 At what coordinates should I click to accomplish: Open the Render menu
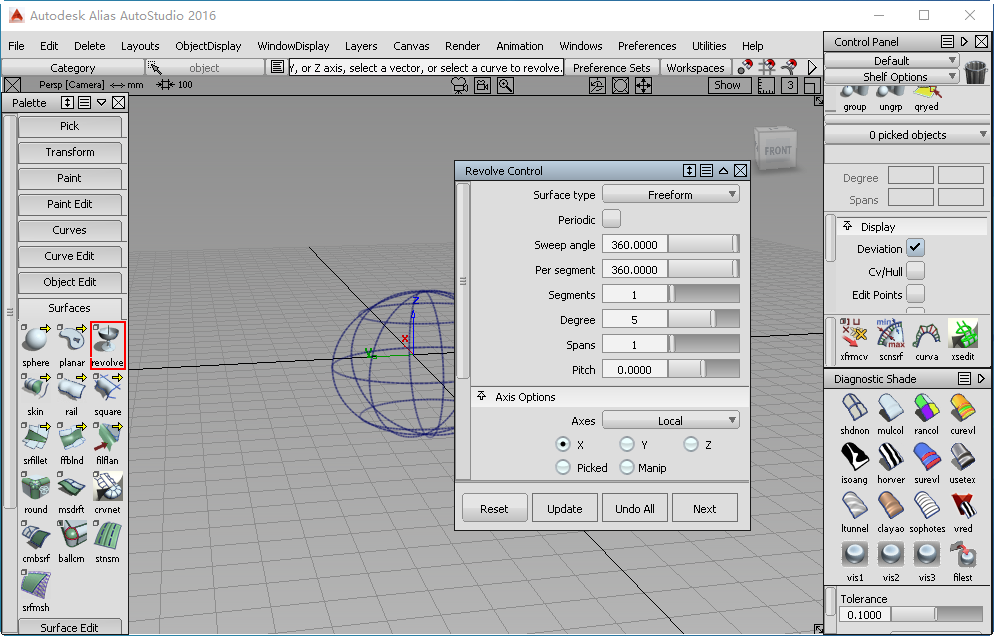[462, 46]
